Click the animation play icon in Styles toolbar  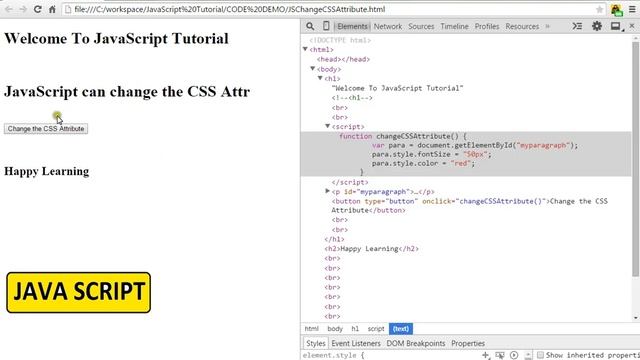(x=514, y=356)
